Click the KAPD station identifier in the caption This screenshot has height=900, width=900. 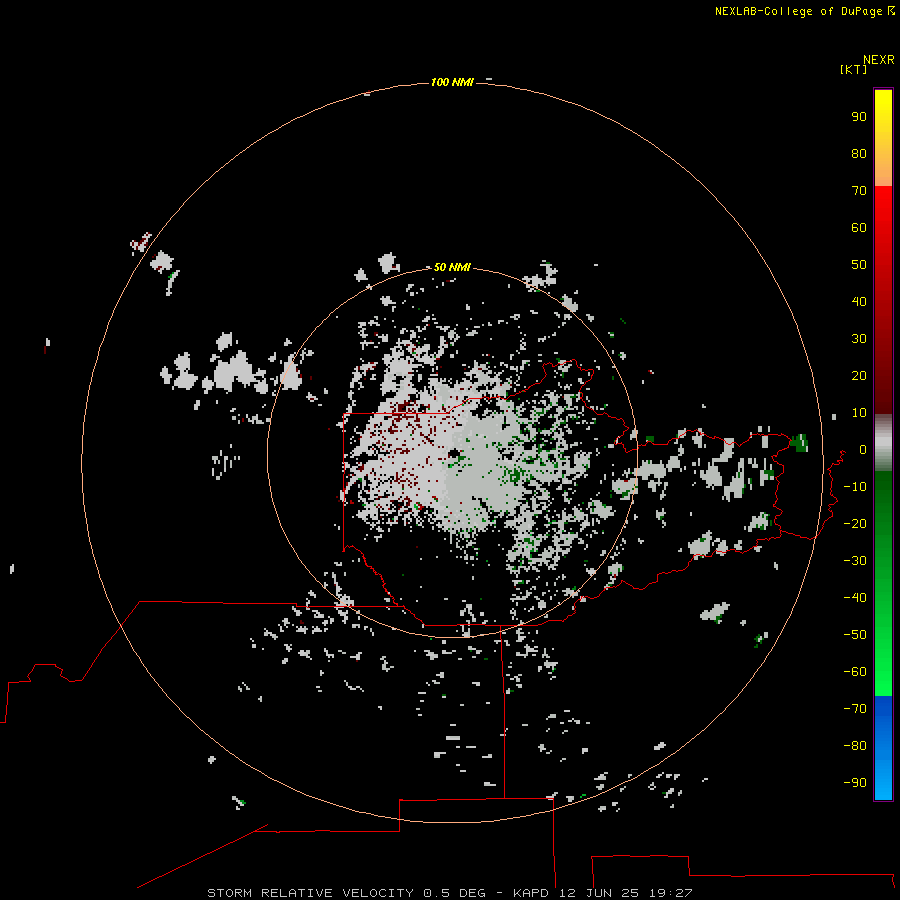click(532, 893)
